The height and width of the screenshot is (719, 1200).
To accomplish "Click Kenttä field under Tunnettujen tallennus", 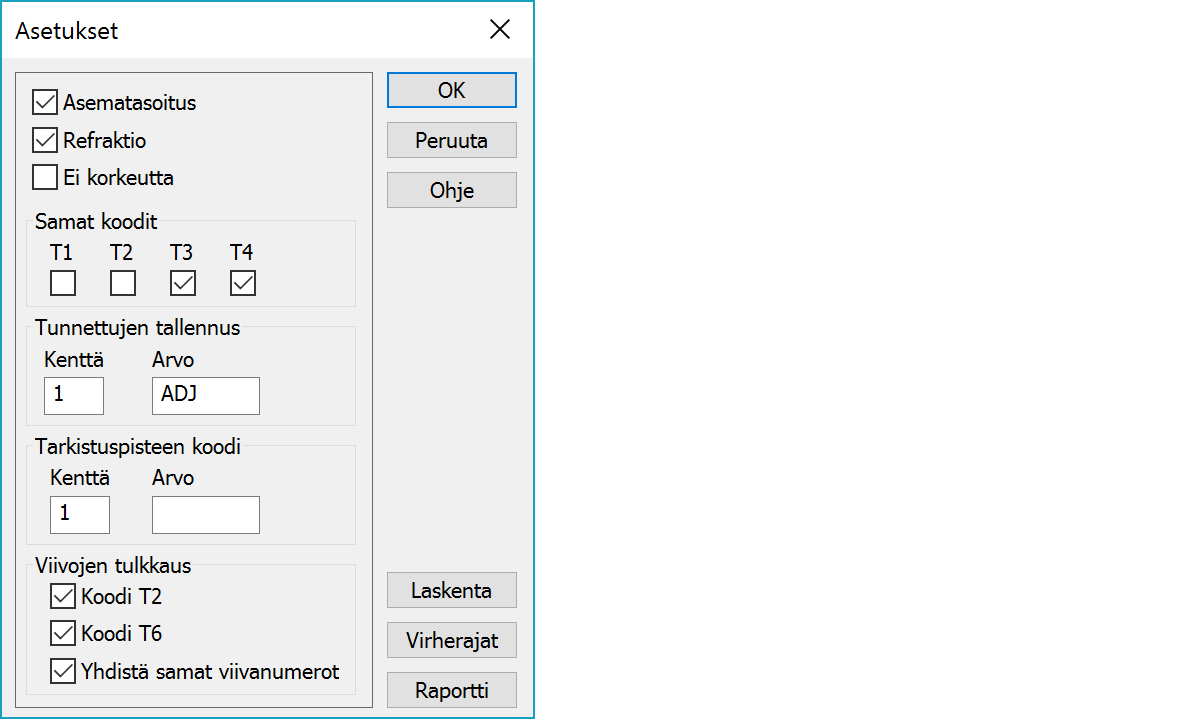I will coord(74,395).
